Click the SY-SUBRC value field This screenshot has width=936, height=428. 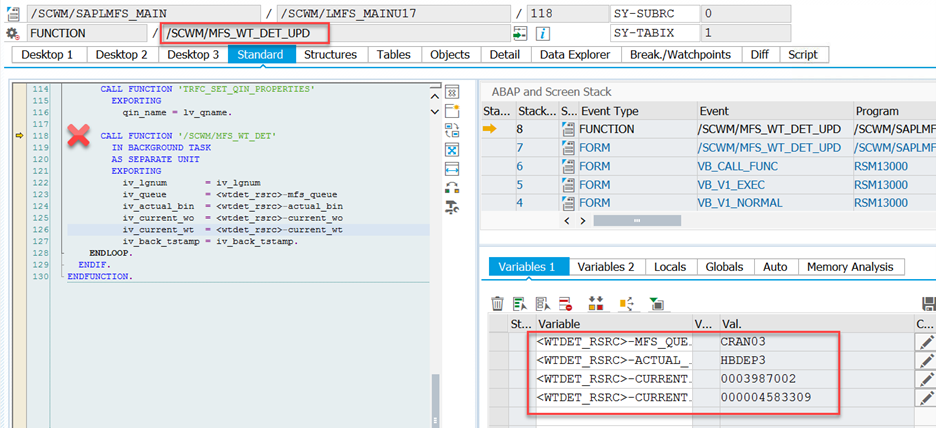coord(746,14)
